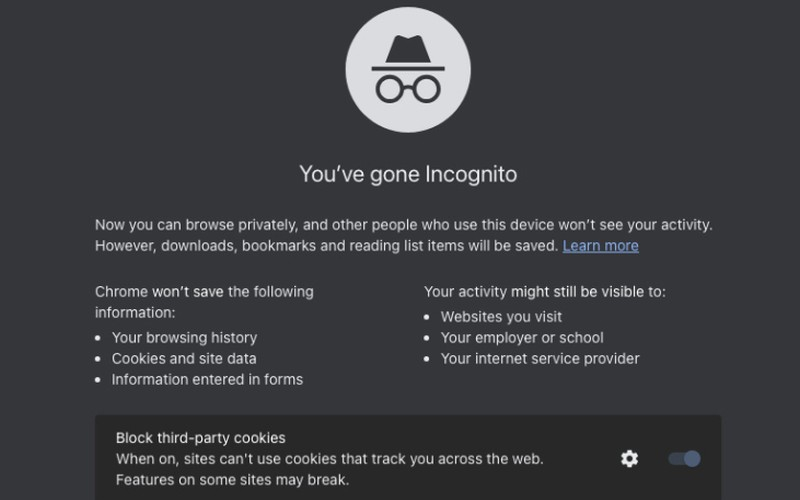Open cookie settings via gear icon
The height and width of the screenshot is (500, 800).
click(629, 458)
